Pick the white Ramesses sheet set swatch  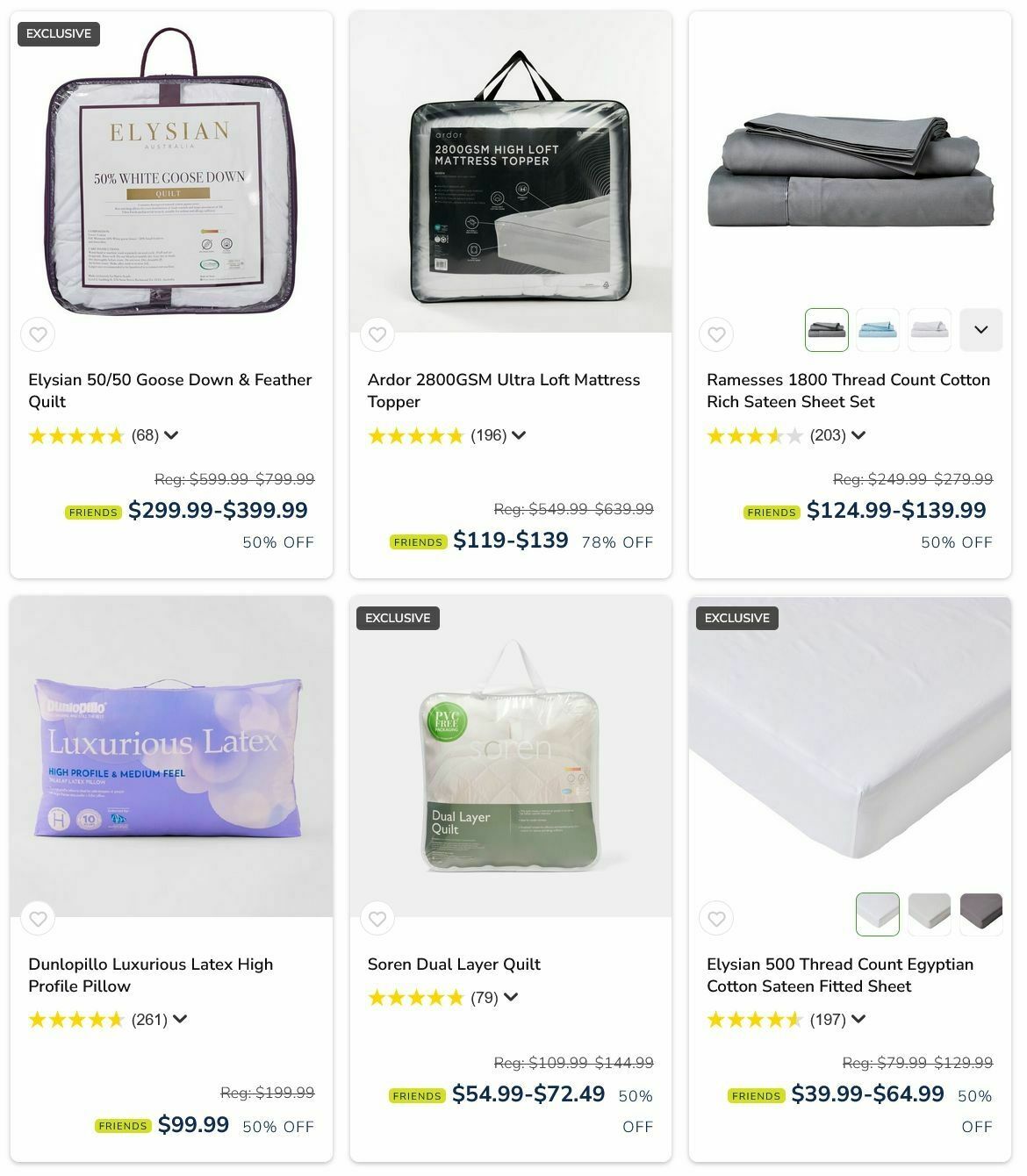tap(930, 330)
